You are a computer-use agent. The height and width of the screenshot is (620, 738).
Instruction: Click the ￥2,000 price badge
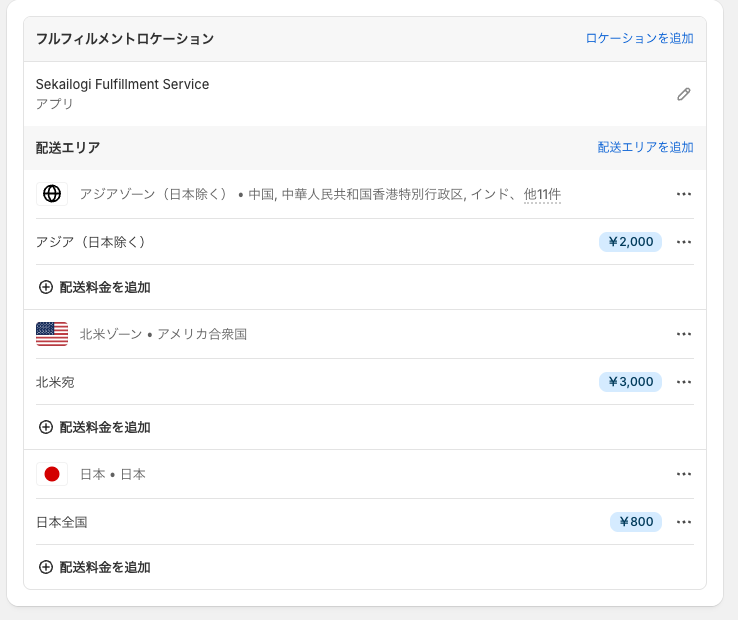[630, 242]
